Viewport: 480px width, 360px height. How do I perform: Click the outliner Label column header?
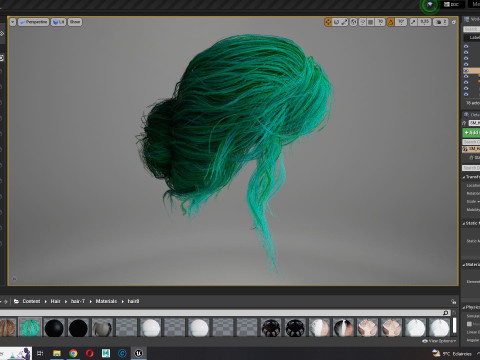(475, 37)
